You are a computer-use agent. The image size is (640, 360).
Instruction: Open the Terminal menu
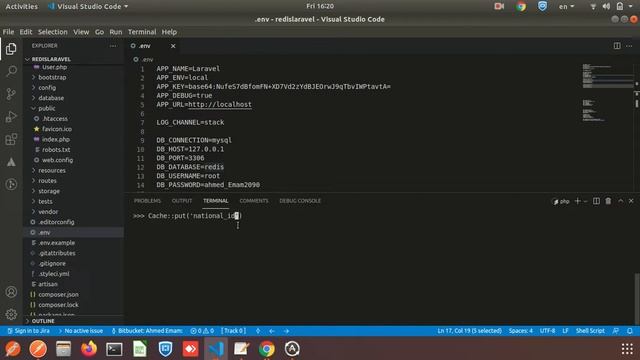[x=142, y=32]
